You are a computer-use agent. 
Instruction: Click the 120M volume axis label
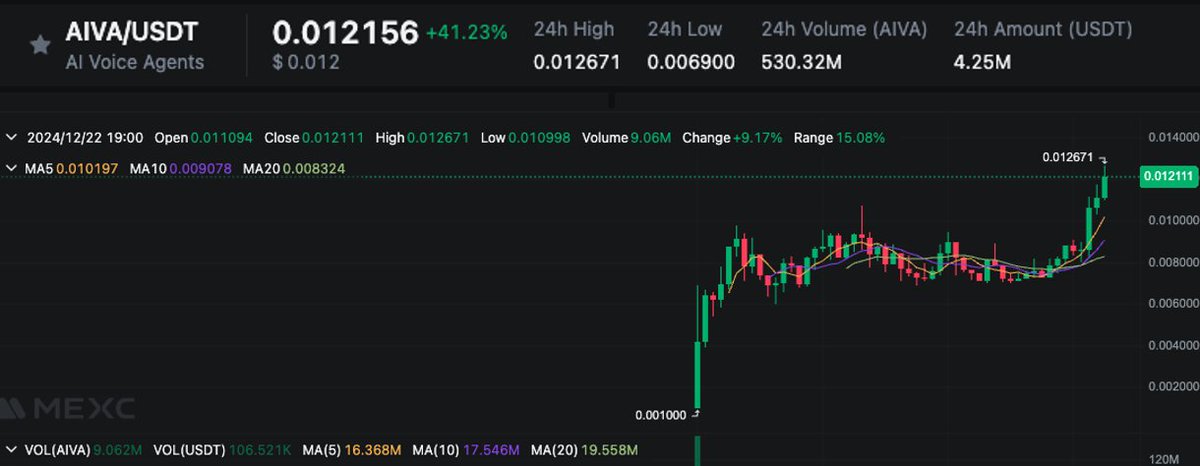pos(1164,459)
